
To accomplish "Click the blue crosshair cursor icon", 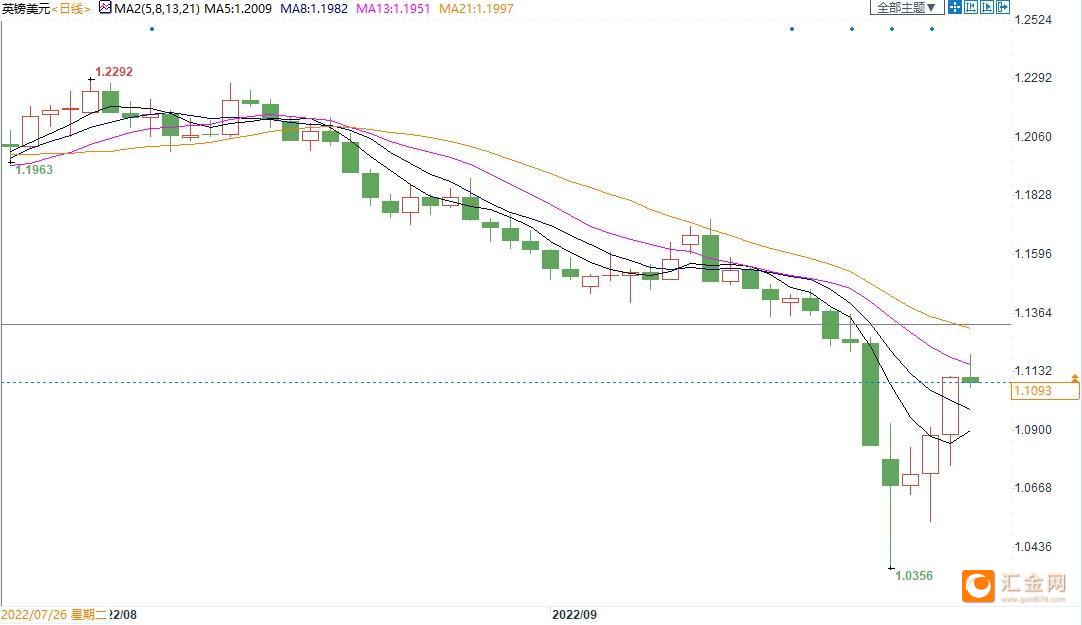I will [x=955, y=8].
